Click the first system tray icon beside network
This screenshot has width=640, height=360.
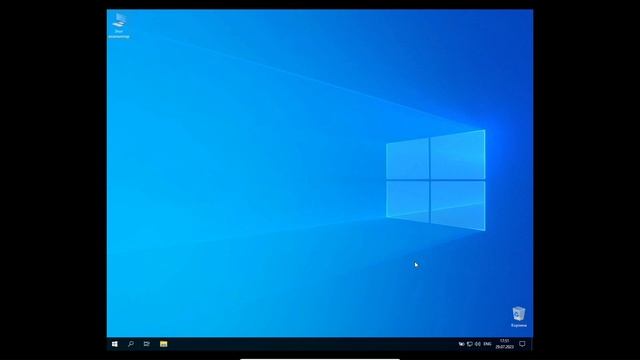pos(462,344)
